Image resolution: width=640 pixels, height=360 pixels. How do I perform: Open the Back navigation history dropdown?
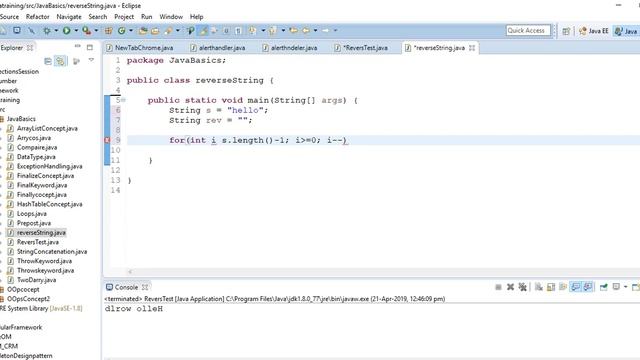click(x=315, y=31)
